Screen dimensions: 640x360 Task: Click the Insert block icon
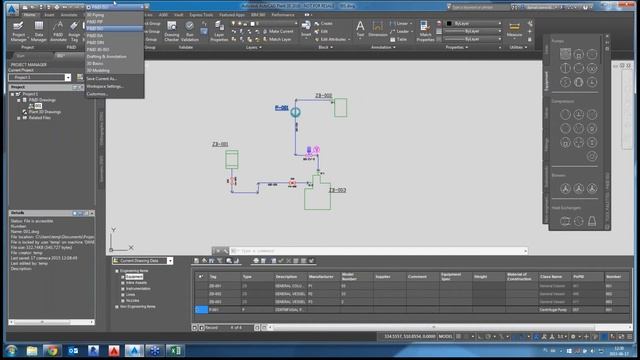[306, 29]
